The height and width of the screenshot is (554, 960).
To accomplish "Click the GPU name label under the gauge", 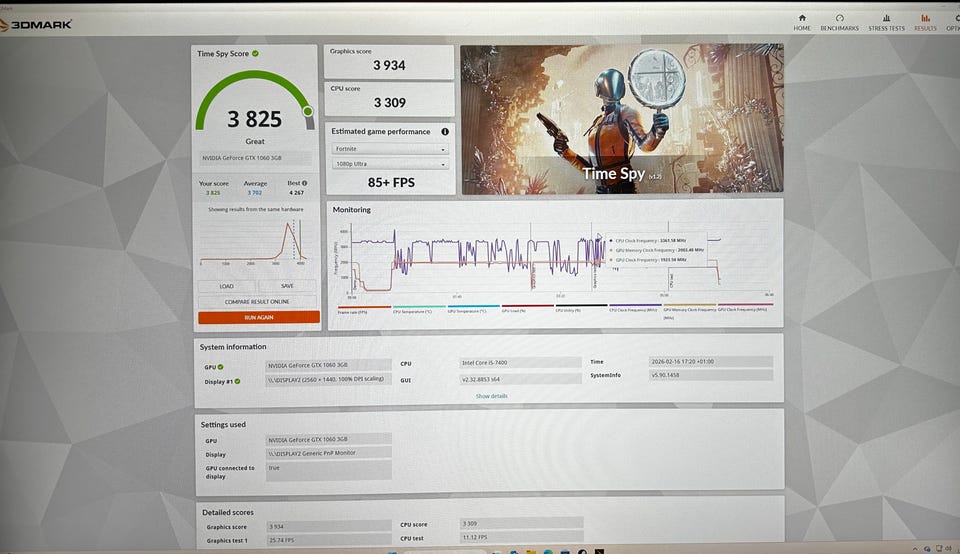I will tap(255, 158).
